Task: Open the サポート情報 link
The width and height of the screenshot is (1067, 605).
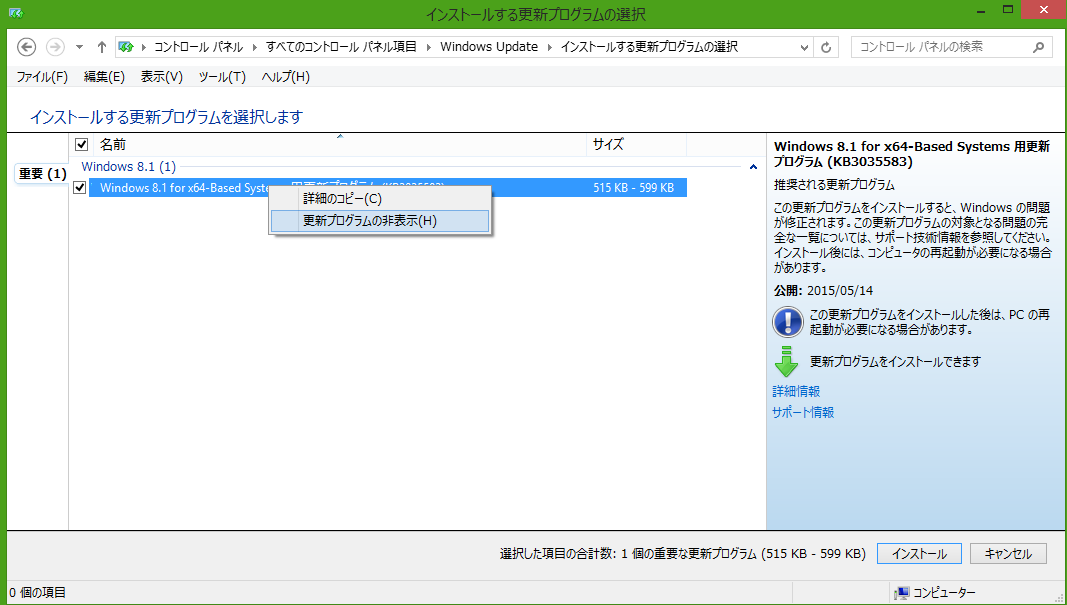Action: click(803, 412)
